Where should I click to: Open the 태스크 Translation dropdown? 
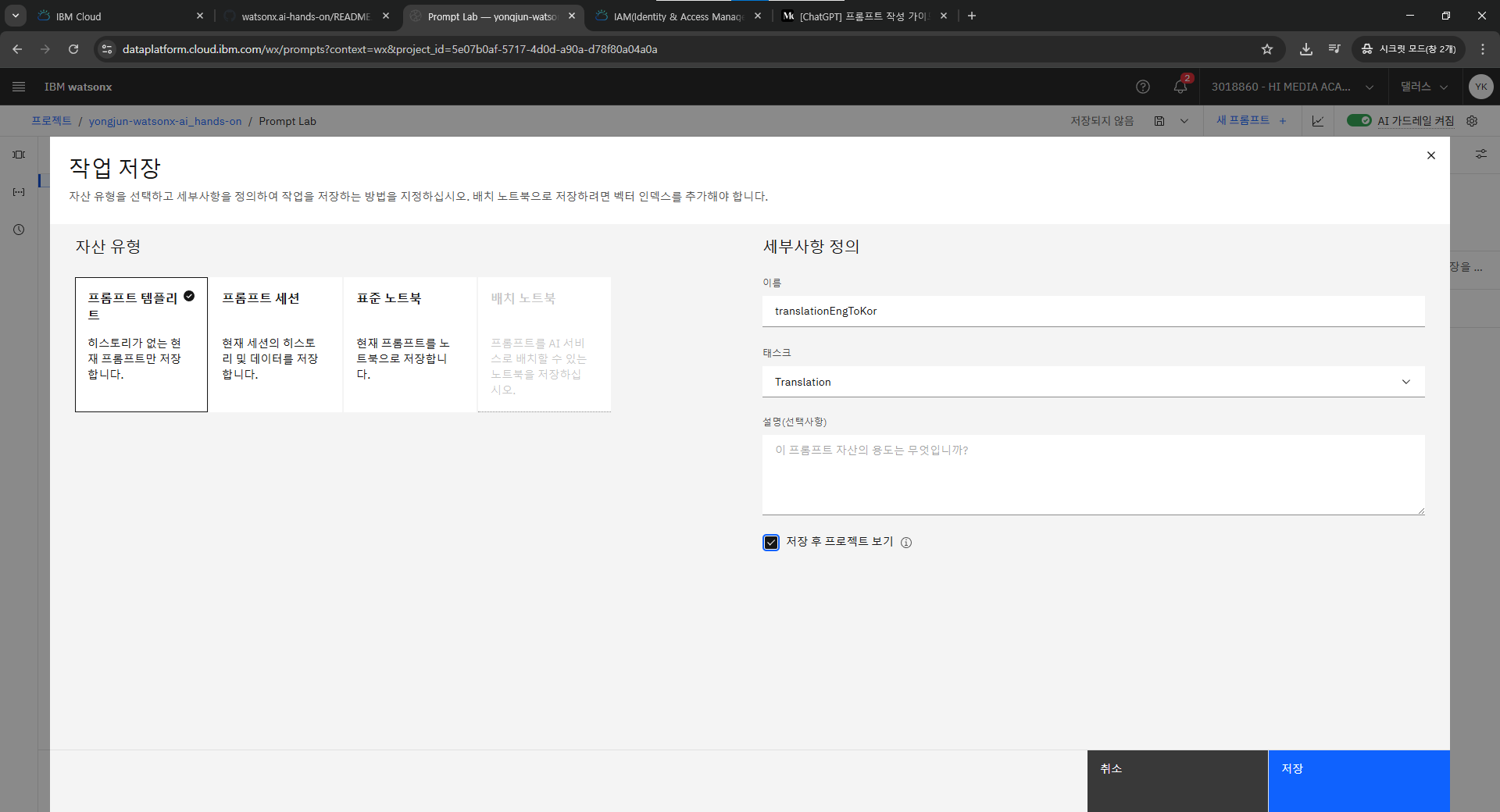coord(1093,382)
